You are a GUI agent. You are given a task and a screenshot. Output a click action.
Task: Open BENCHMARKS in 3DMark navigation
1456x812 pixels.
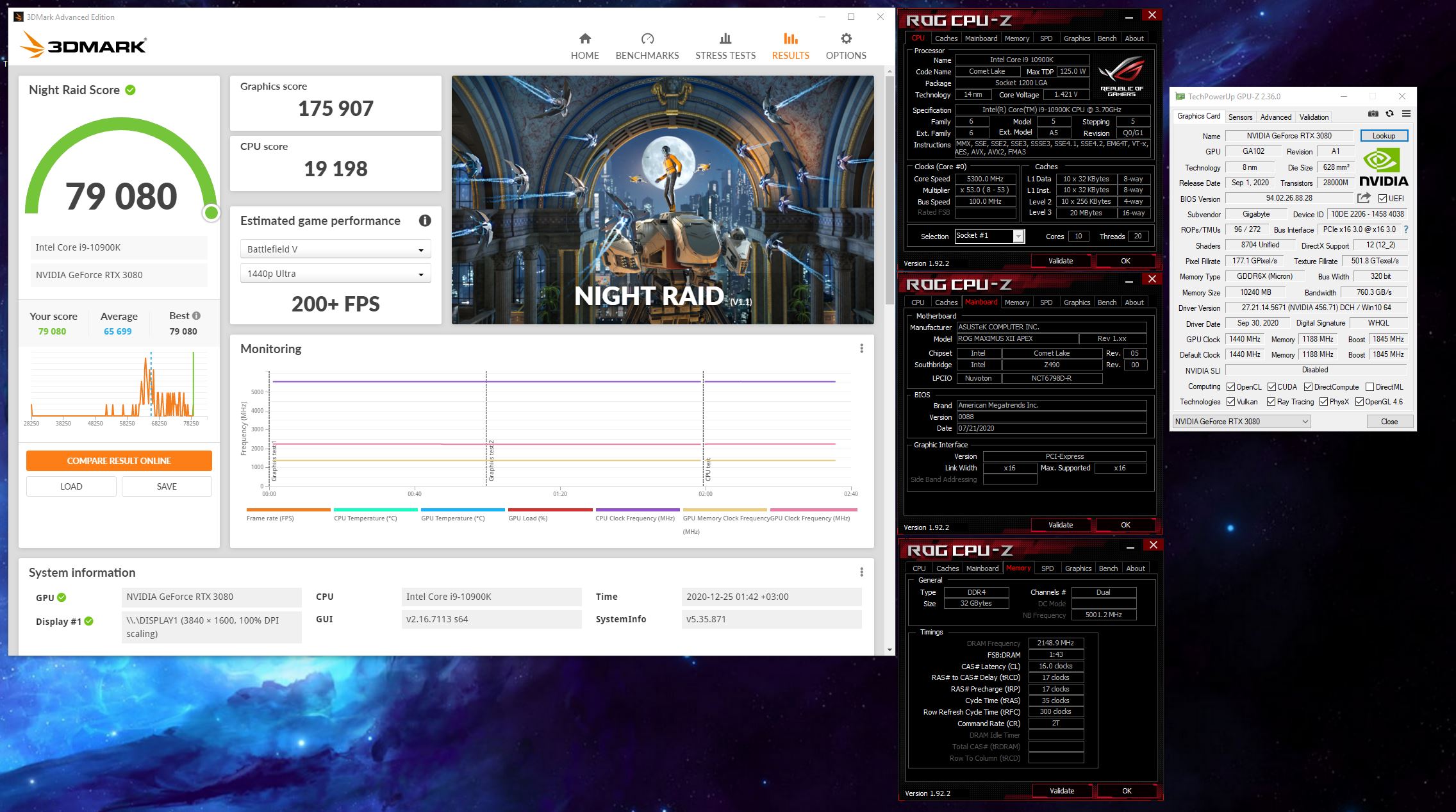click(x=647, y=47)
